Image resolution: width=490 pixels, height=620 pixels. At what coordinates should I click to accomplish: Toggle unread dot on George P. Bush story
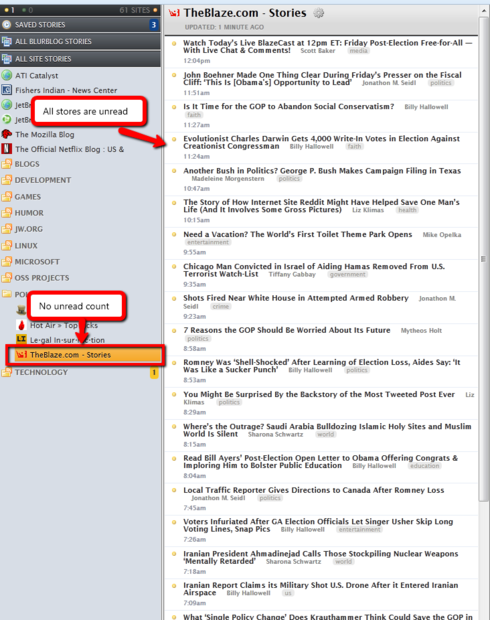click(x=174, y=171)
